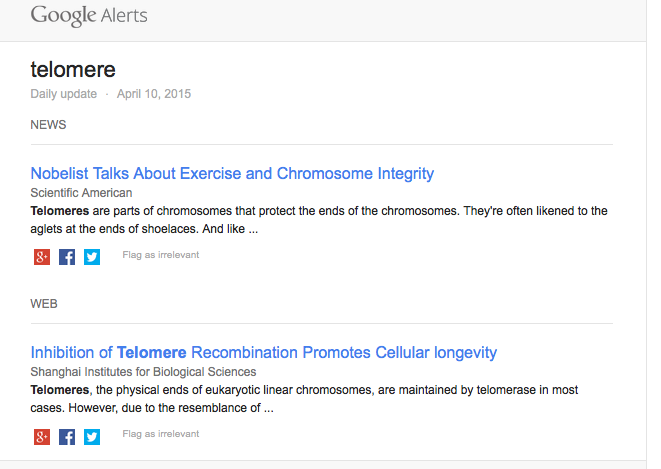661x469 pixels.
Task: Share Shanghai Institutes article on Facebook
Action: [67, 437]
